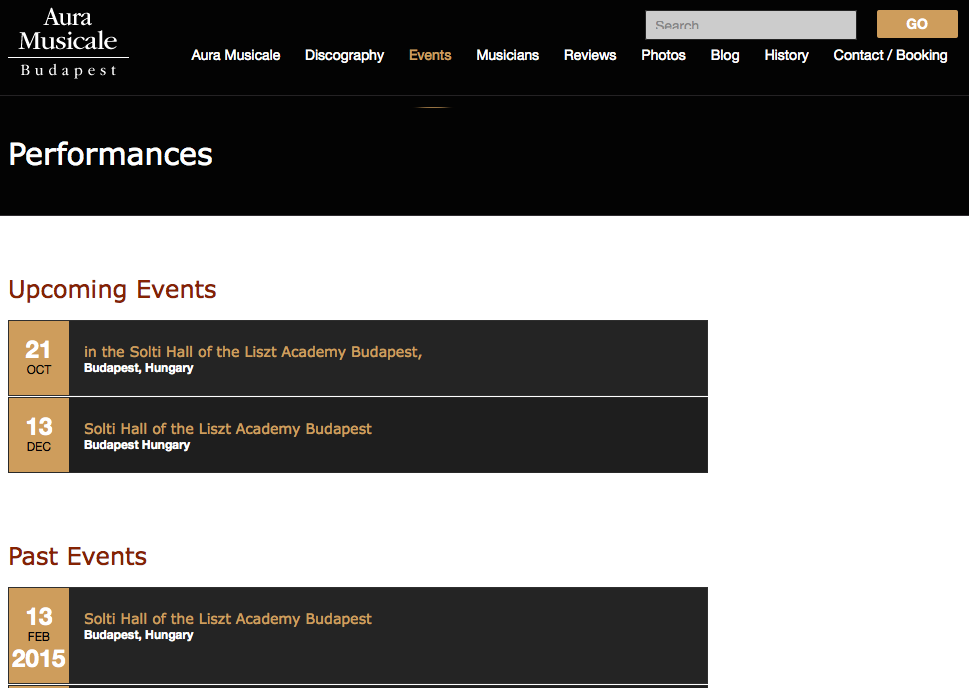The height and width of the screenshot is (688, 969).
Task: Navigate to Photos
Action: click(663, 55)
